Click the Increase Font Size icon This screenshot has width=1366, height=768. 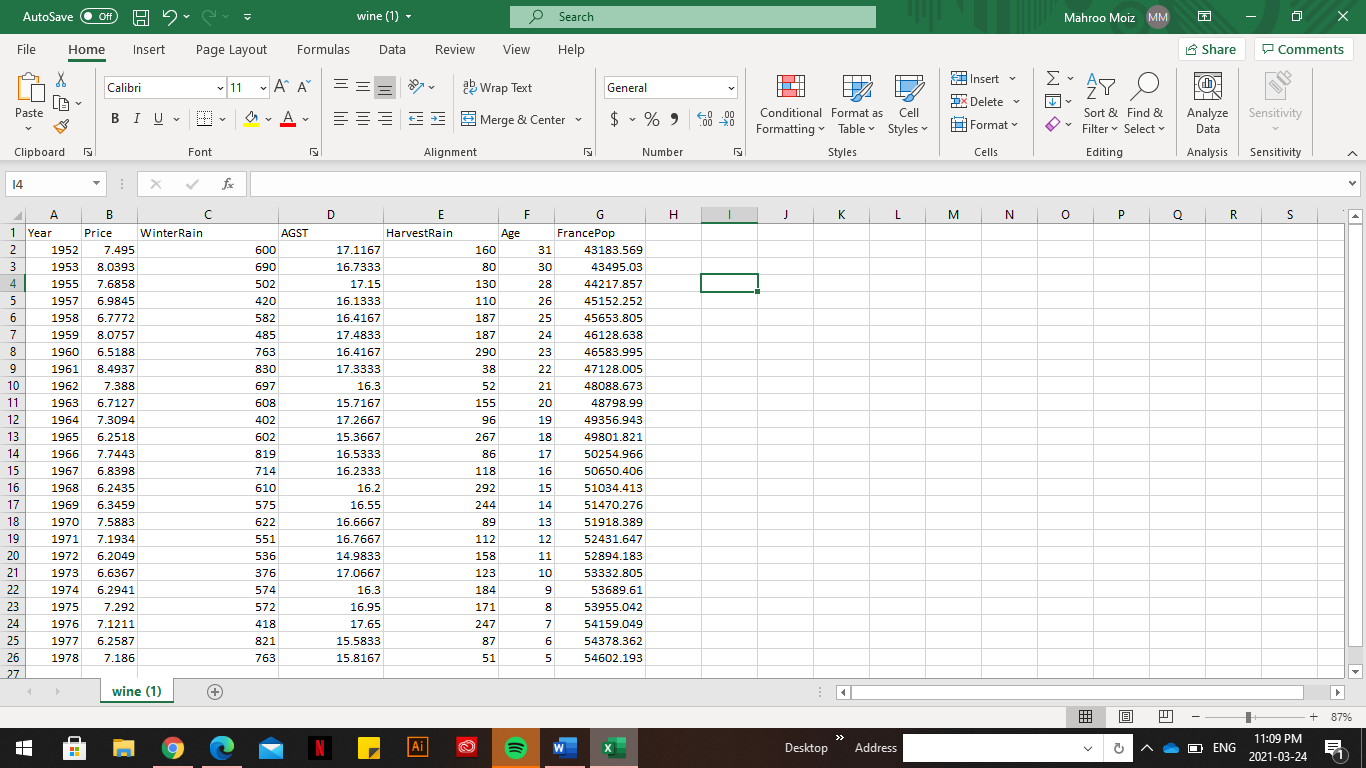click(x=282, y=88)
